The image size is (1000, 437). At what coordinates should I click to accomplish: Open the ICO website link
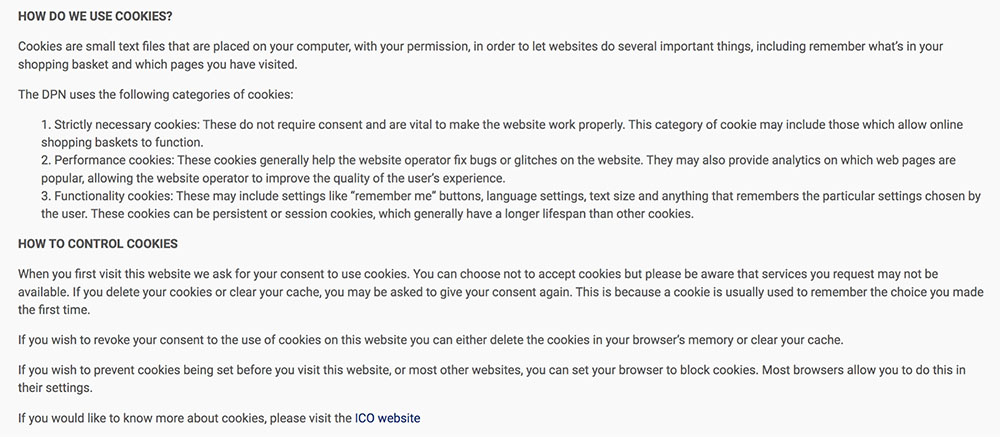point(387,418)
